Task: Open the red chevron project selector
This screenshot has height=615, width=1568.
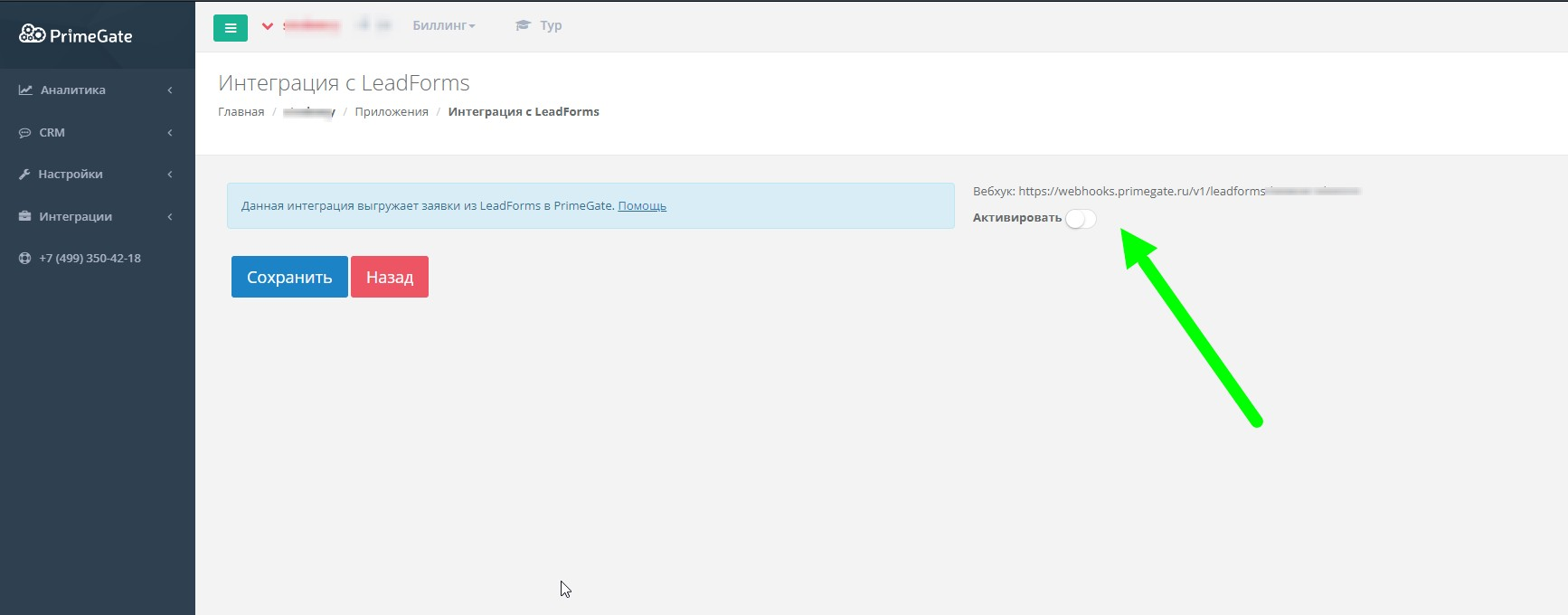Action: [268, 26]
